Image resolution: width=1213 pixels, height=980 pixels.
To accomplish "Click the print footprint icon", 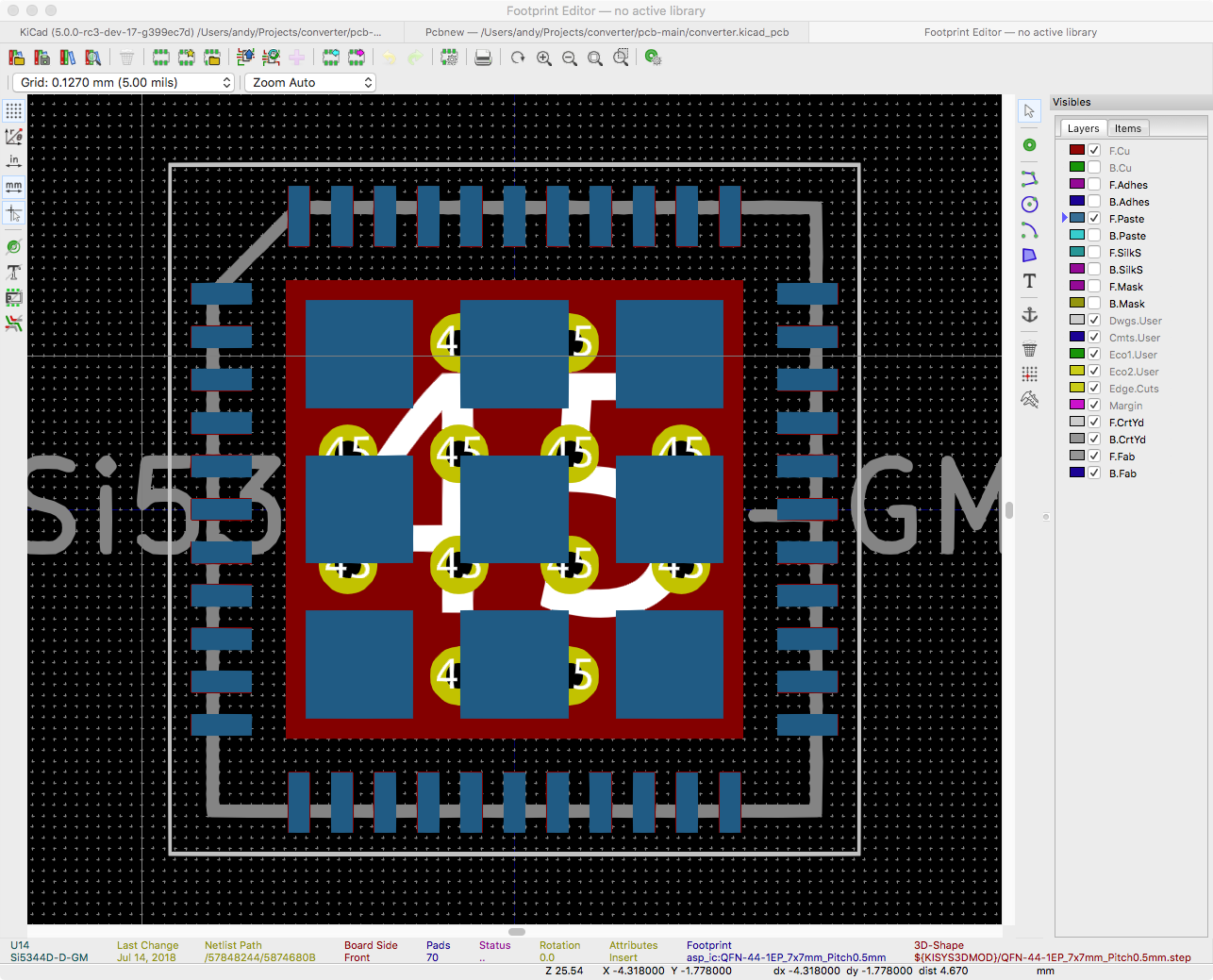I will tap(483, 58).
